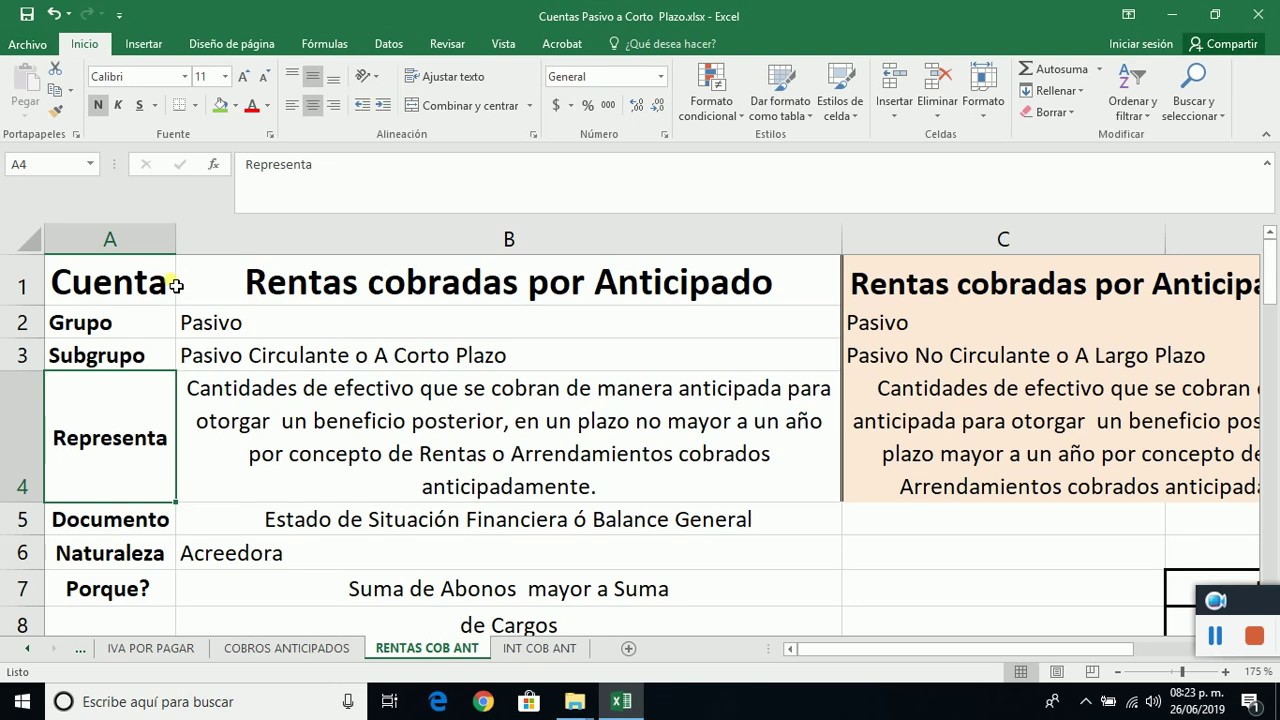Open Estilos de celda gallery
The height and width of the screenshot is (720, 1280).
840,92
